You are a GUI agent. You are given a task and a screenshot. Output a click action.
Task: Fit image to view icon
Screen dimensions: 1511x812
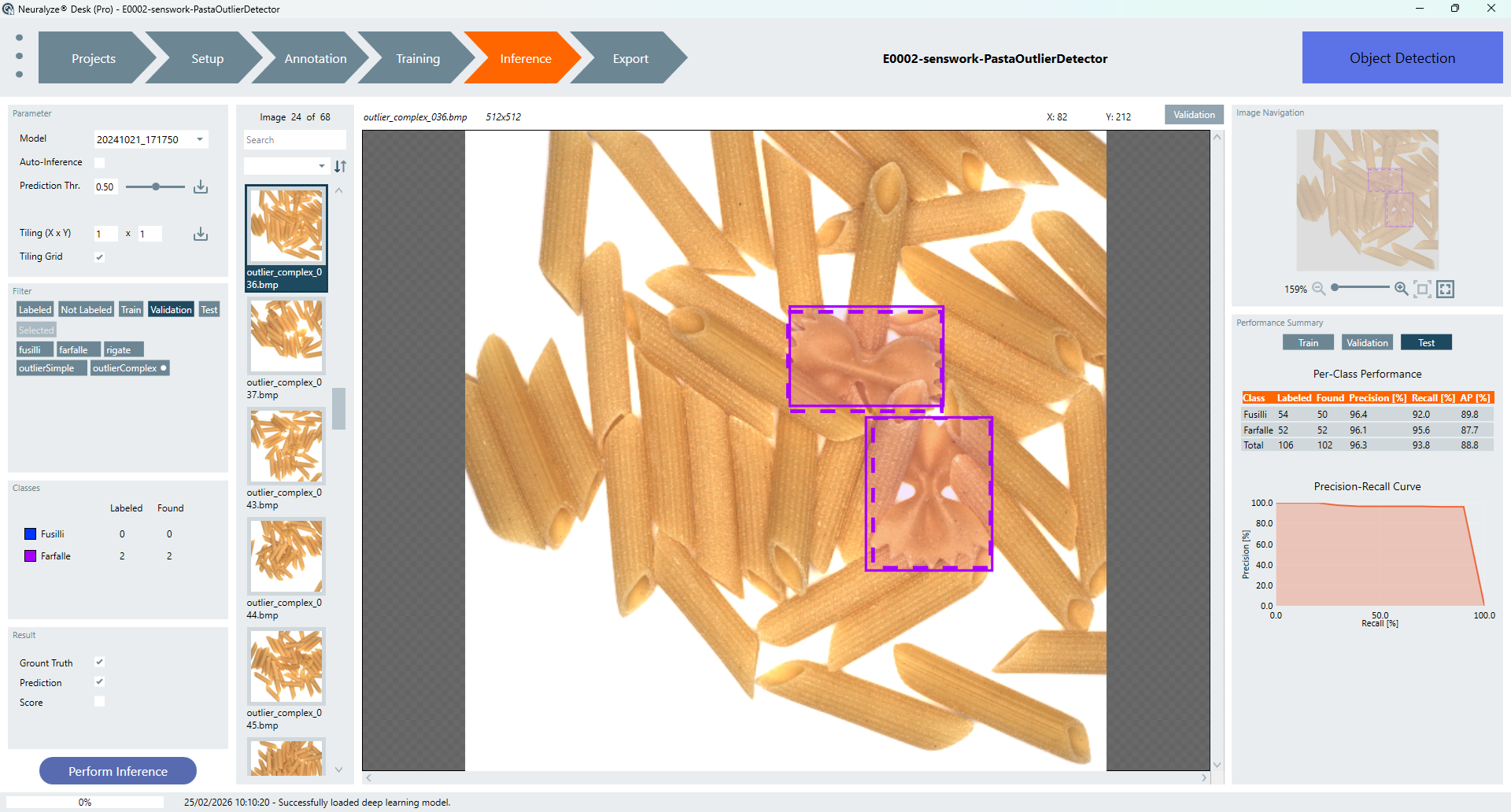pos(1423,289)
